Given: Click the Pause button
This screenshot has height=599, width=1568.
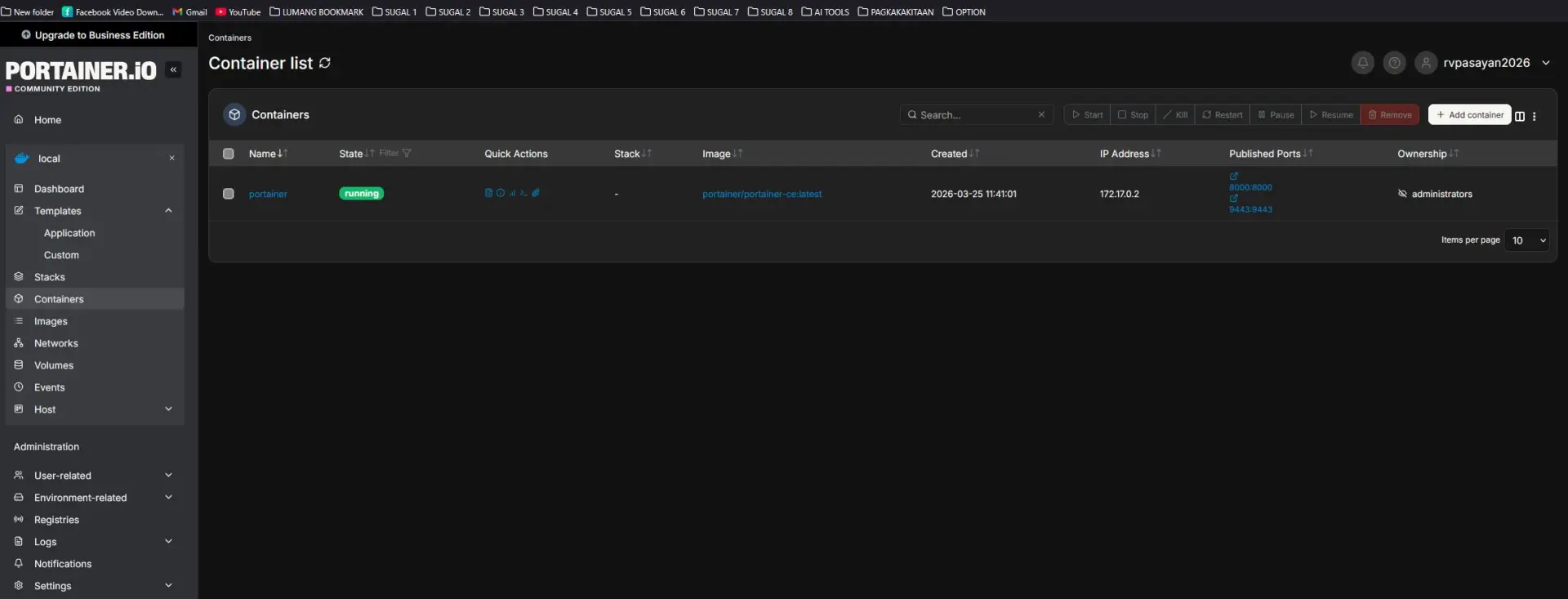Looking at the screenshot, I should tap(1276, 114).
